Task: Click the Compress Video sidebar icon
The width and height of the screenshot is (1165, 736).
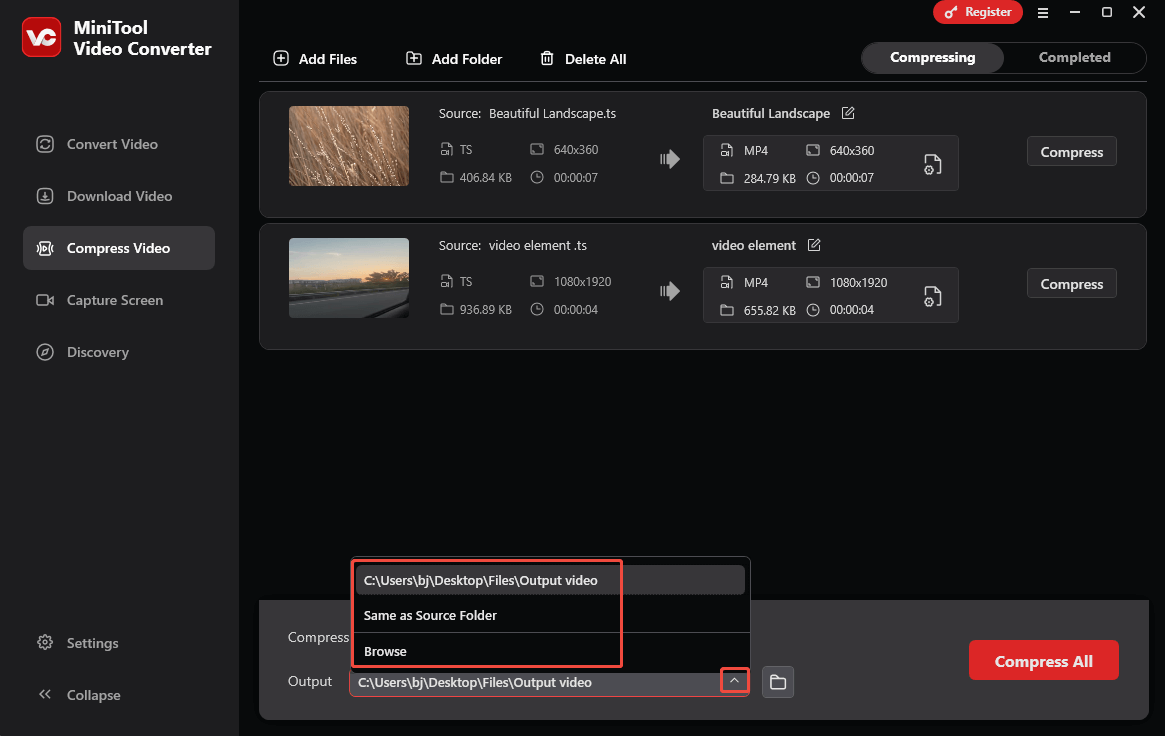Action: coord(45,248)
